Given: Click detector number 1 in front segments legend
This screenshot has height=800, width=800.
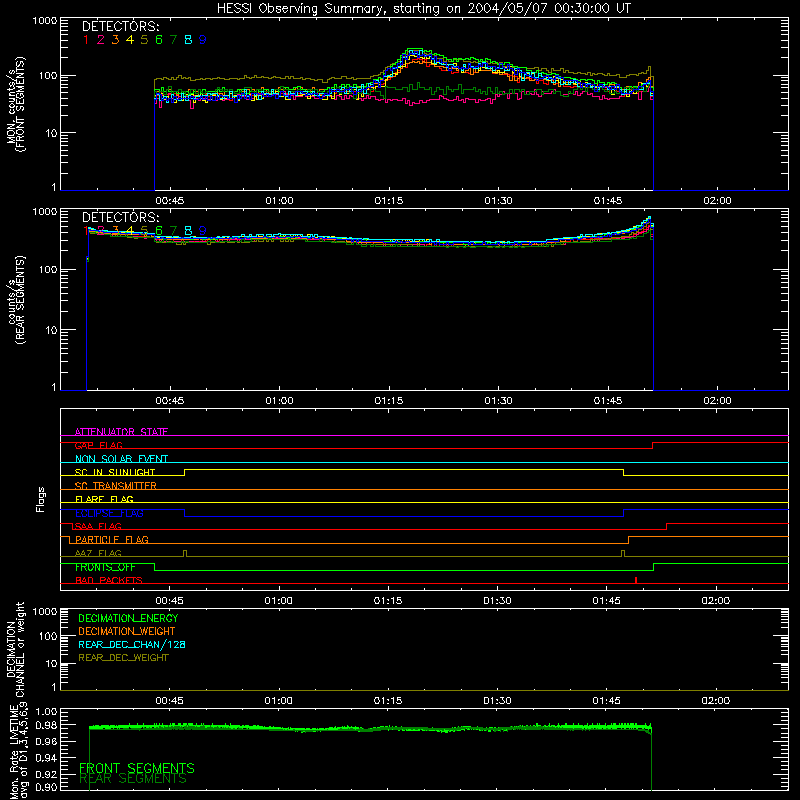Looking at the screenshot, I should 86,40.
